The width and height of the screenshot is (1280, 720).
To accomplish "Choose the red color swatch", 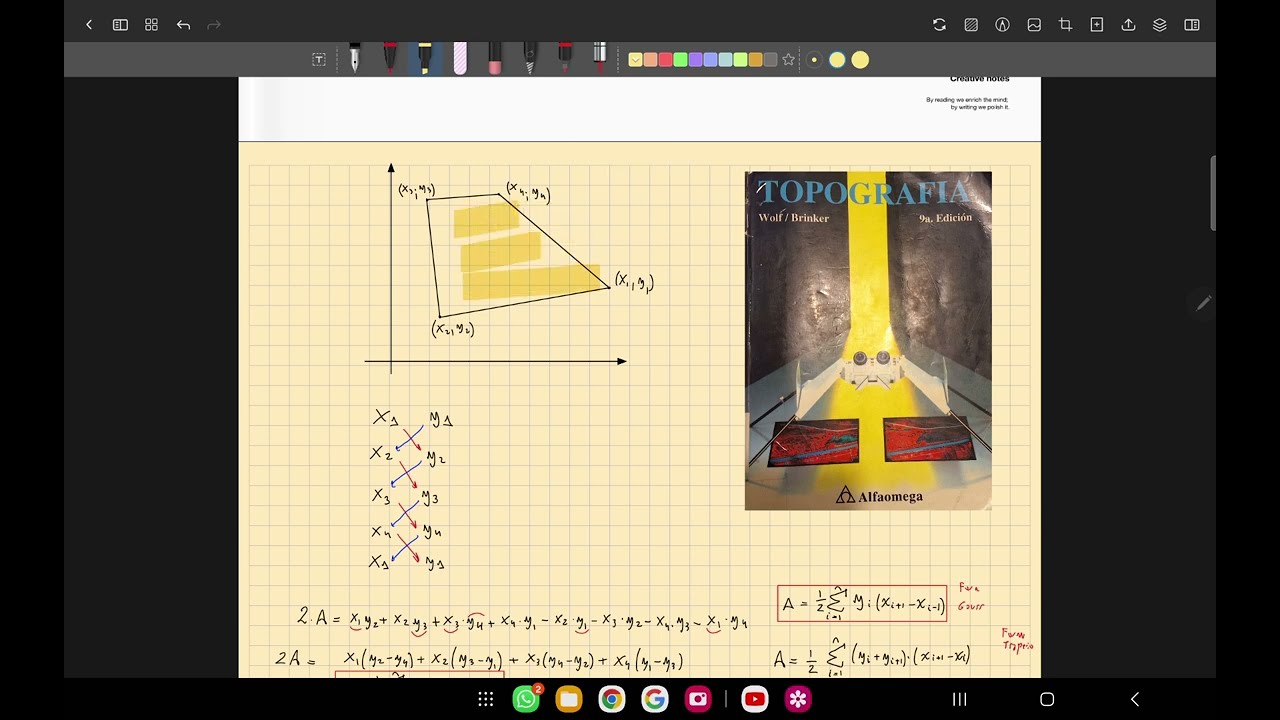I will pyautogui.click(x=665, y=60).
